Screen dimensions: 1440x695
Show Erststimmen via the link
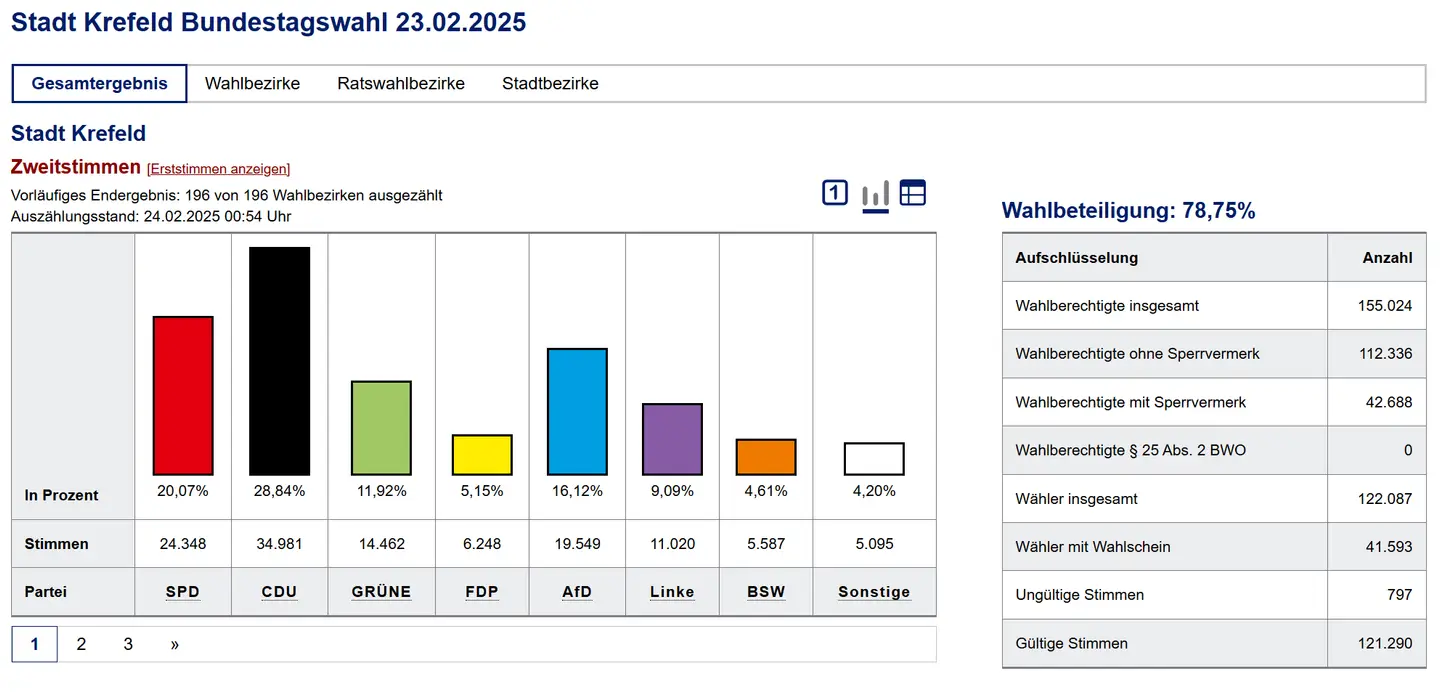219,168
